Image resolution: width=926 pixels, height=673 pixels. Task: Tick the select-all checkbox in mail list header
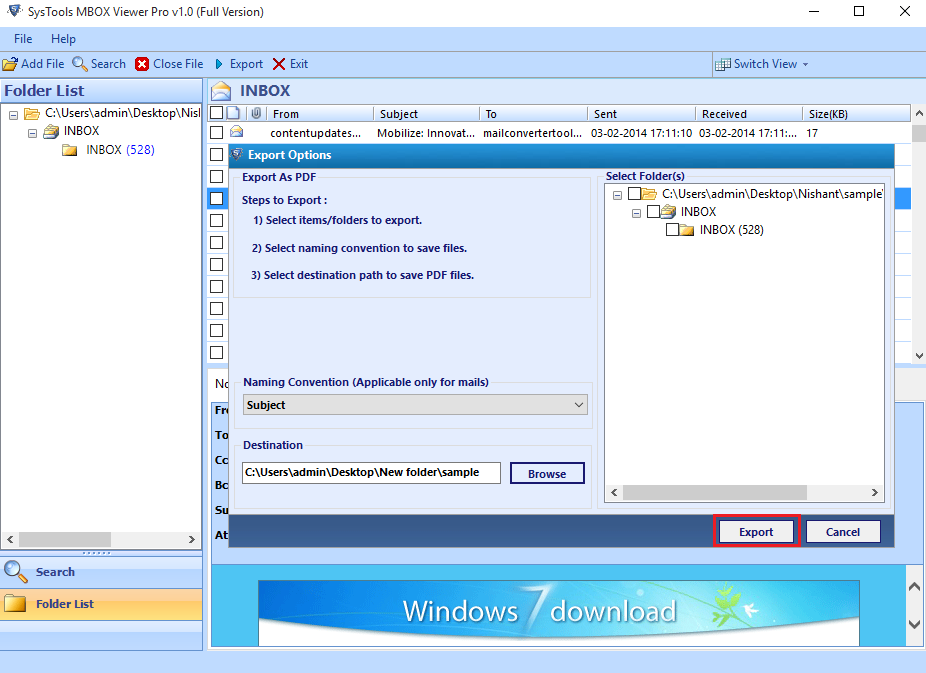click(x=217, y=113)
